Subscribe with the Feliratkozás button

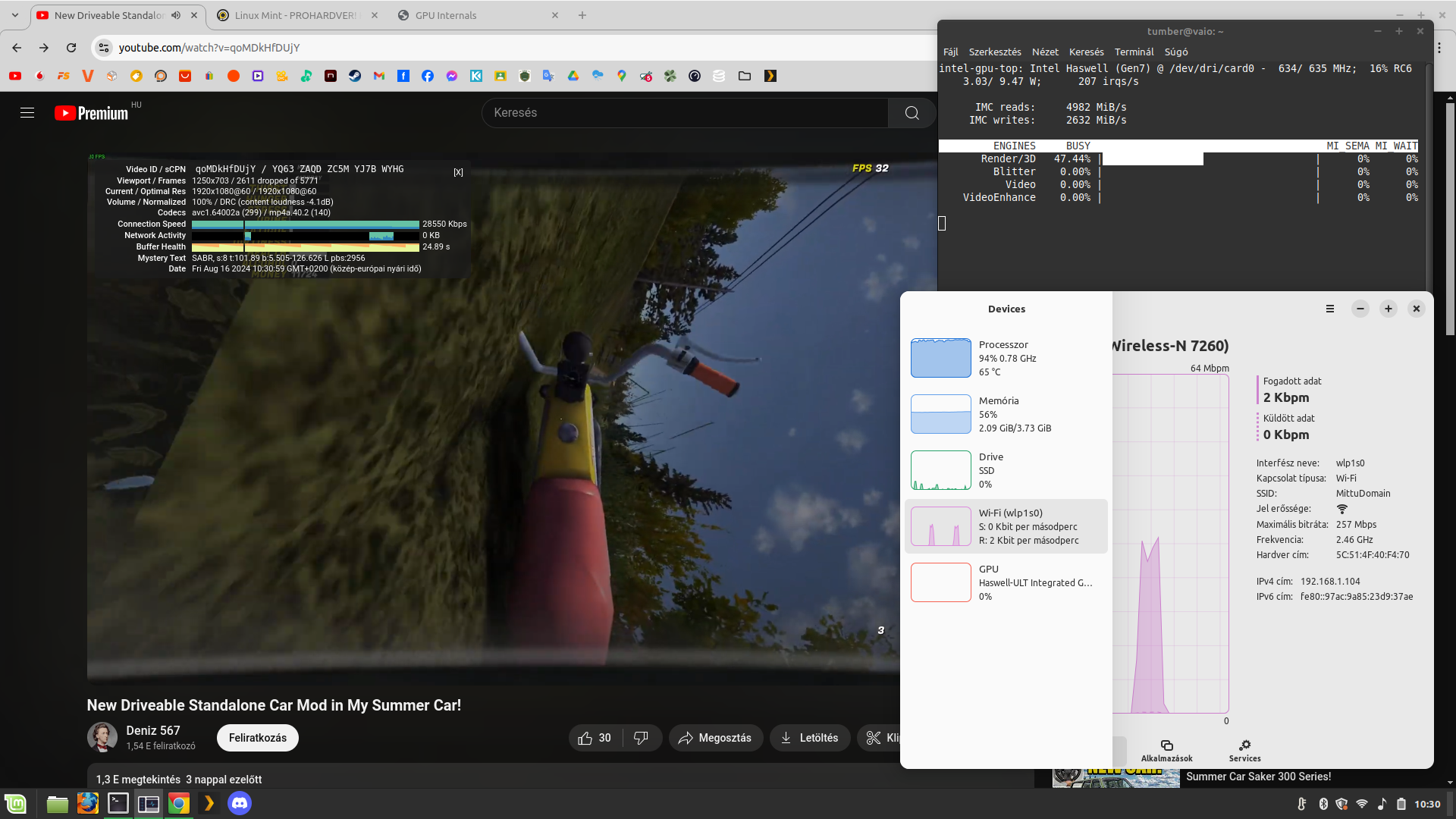coord(258,738)
